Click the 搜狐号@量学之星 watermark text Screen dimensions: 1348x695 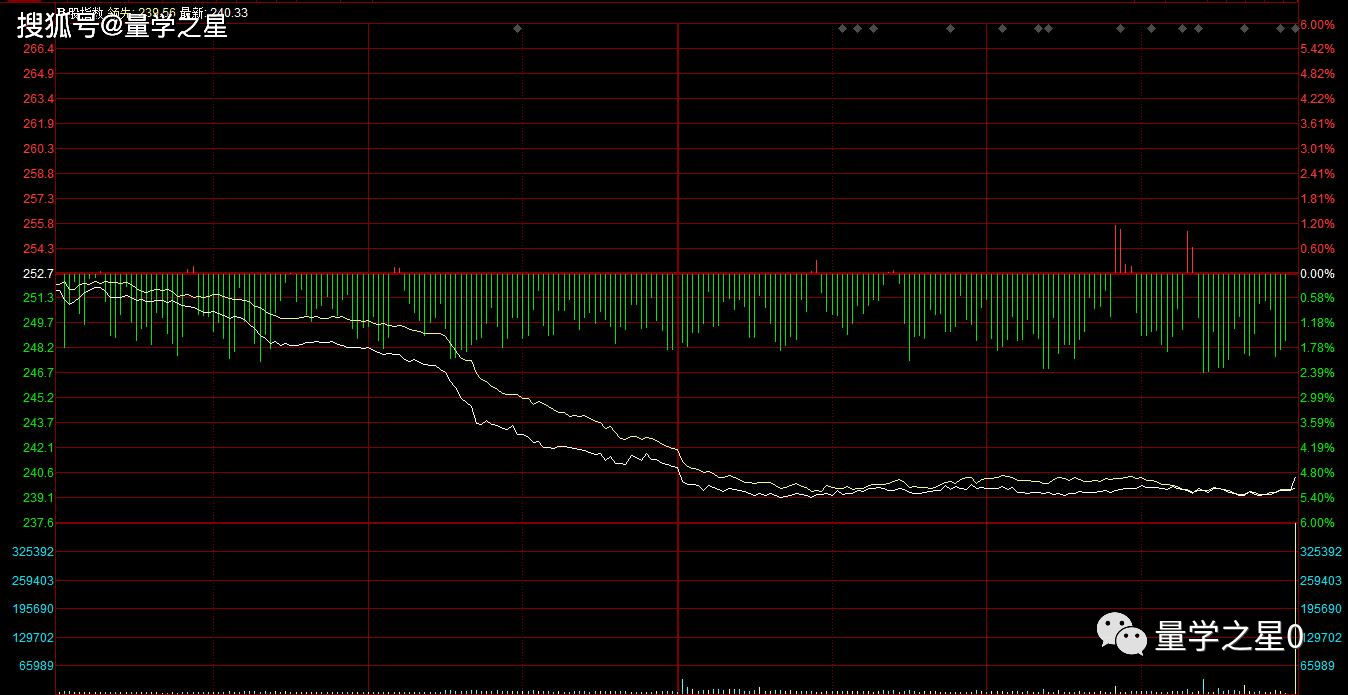point(122,26)
